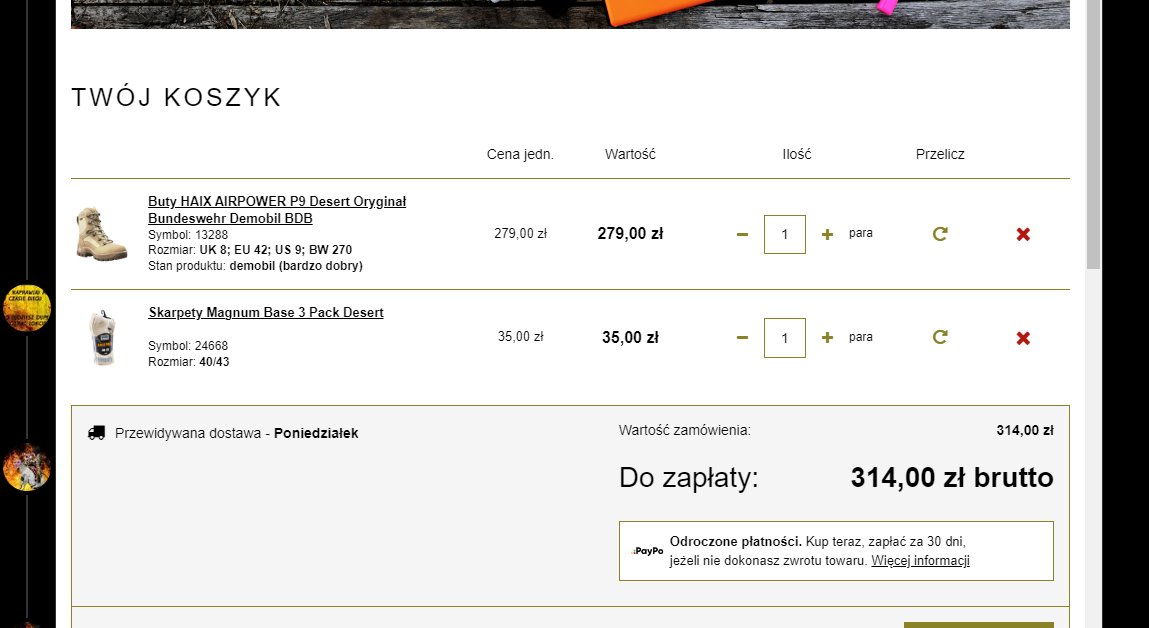
Task: Click the '314,00 zł brutto' total
Action: (x=952, y=478)
